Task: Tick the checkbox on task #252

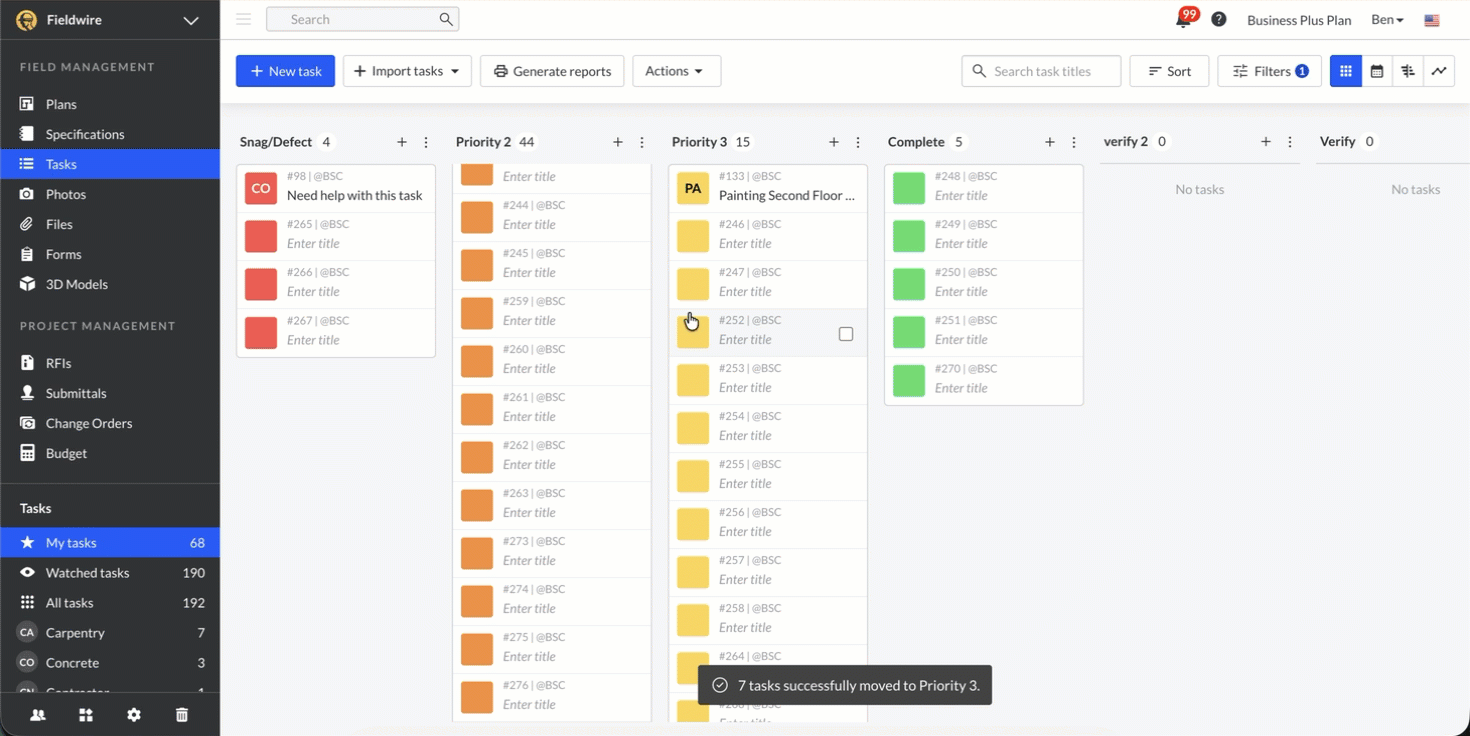Action: (846, 334)
